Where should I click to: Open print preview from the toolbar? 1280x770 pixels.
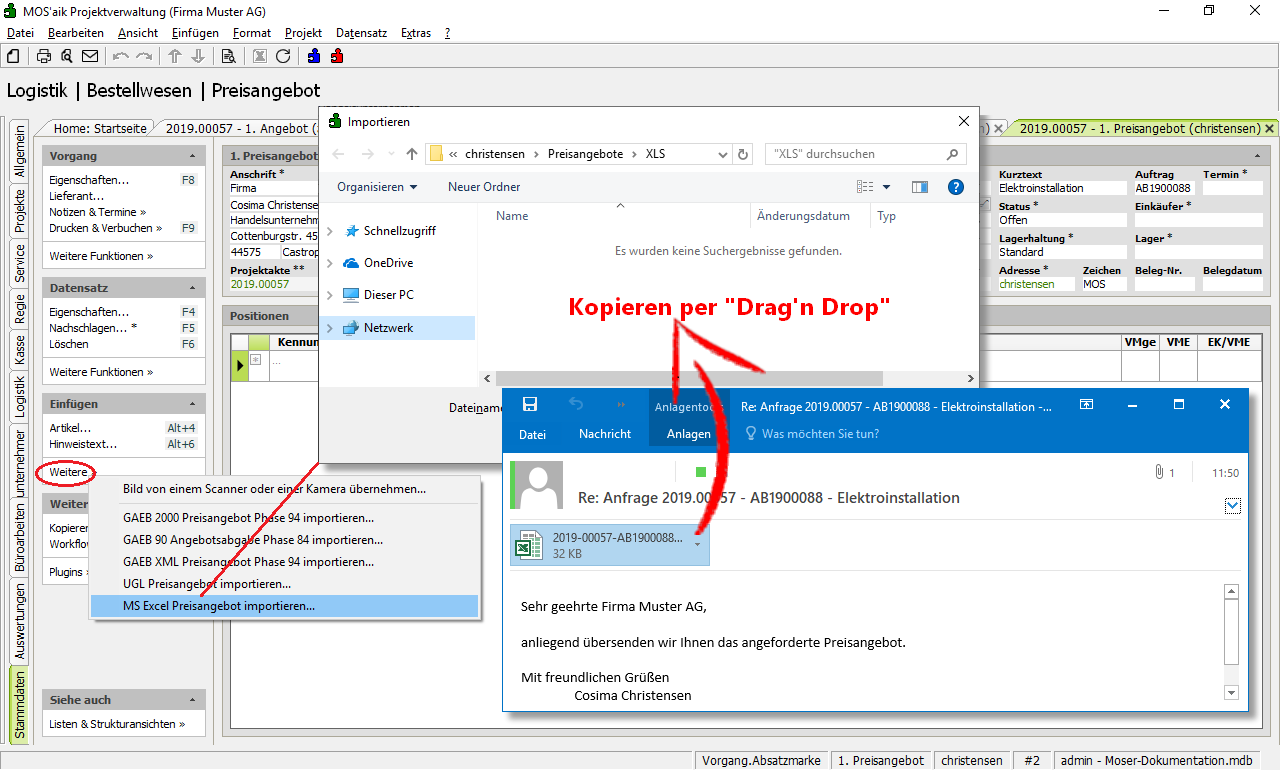(x=66, y=56)
